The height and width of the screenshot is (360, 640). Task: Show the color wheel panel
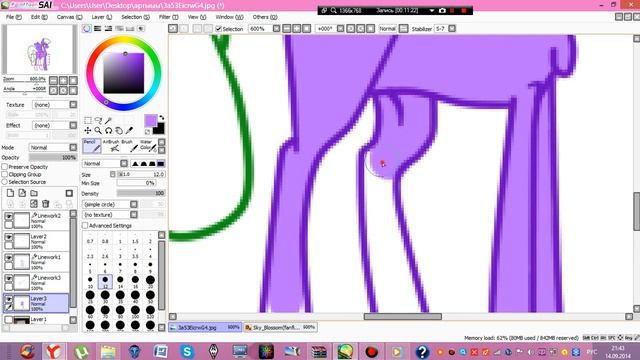point(87,29)
